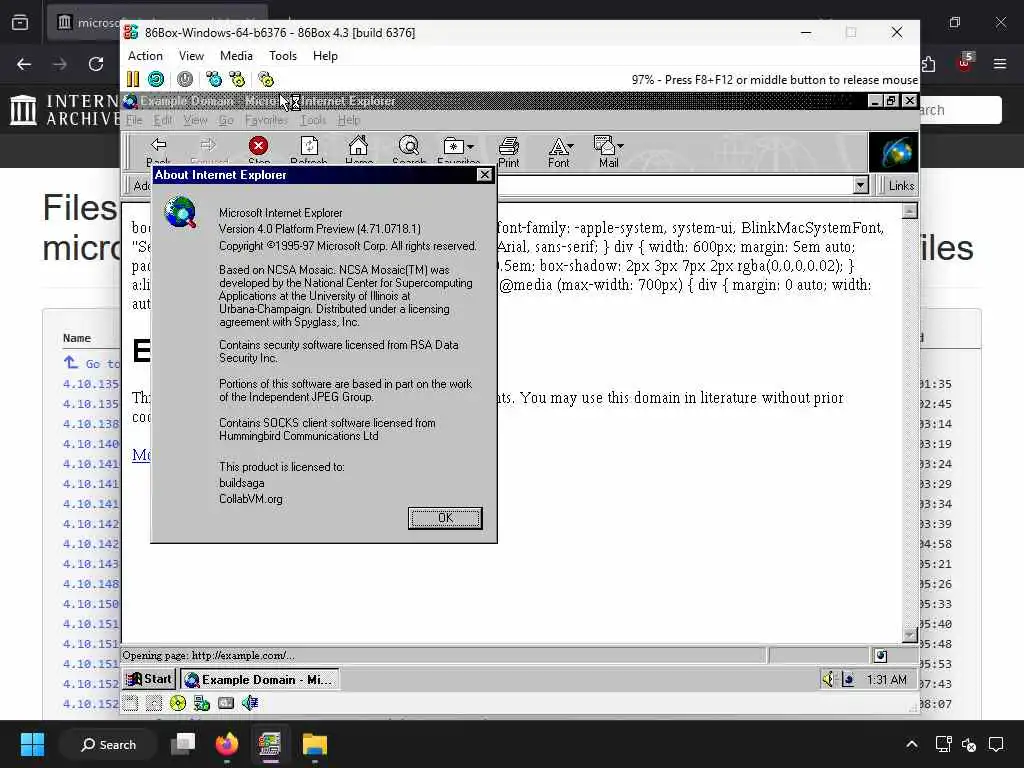Click Example Domain taskbar button in Windows 95
The image size is (1024, 768).
[259, 679]
